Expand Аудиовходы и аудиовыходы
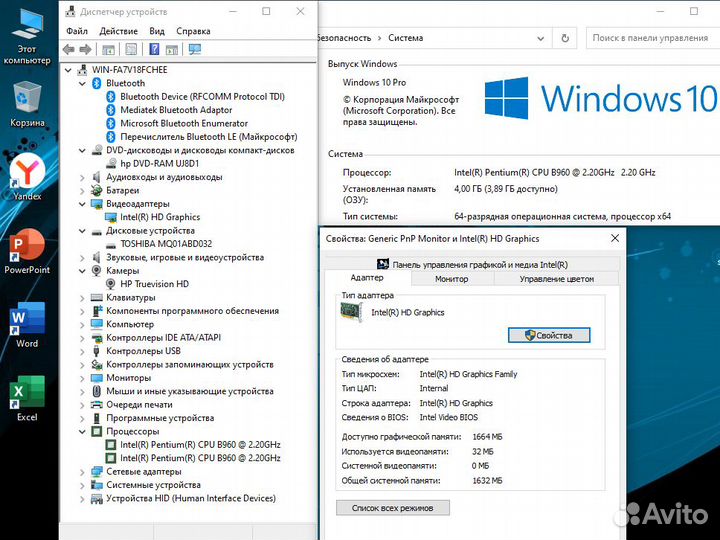 [82, 177]
